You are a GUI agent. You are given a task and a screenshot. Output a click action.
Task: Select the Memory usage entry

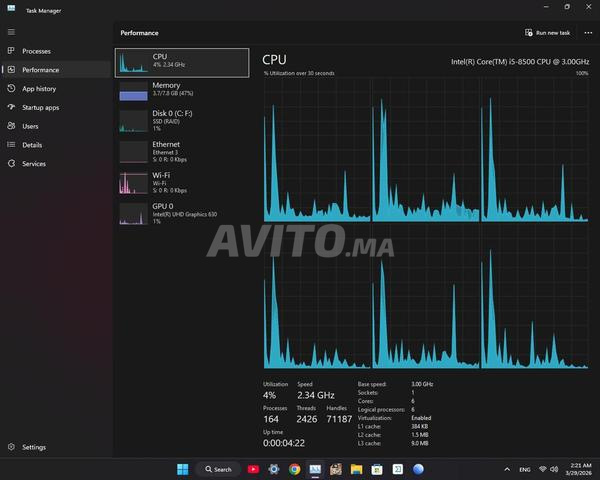(183, 91)
